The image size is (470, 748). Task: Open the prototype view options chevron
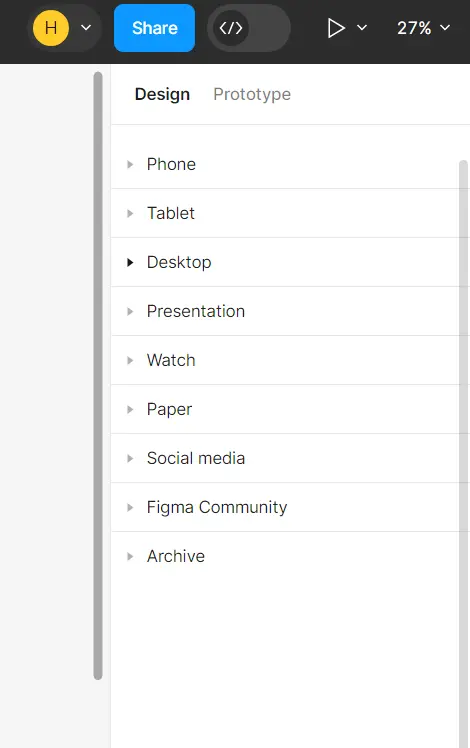(362, 28)
